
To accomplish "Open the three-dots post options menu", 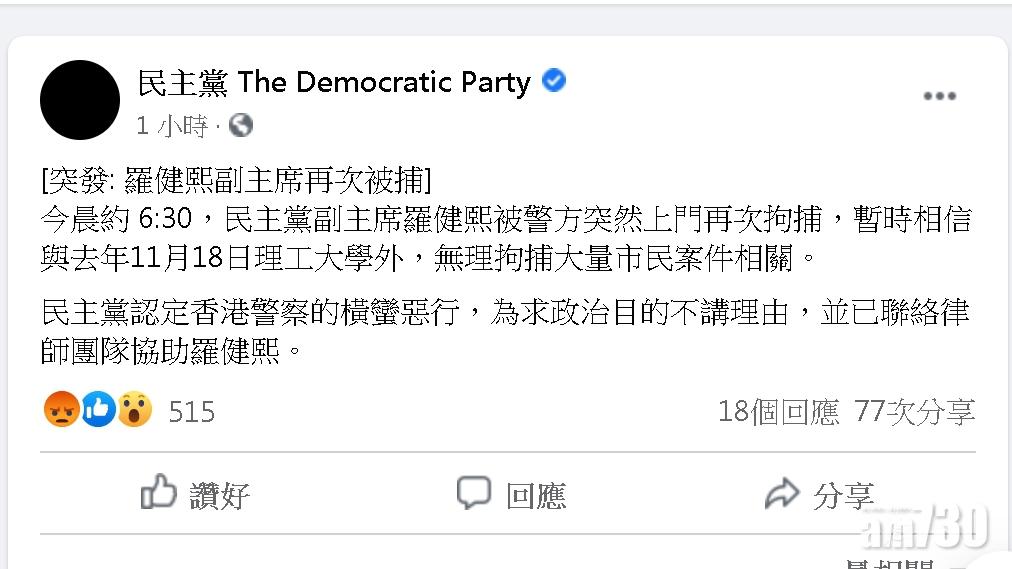I will pyautogui.click(x=939, y=96).
